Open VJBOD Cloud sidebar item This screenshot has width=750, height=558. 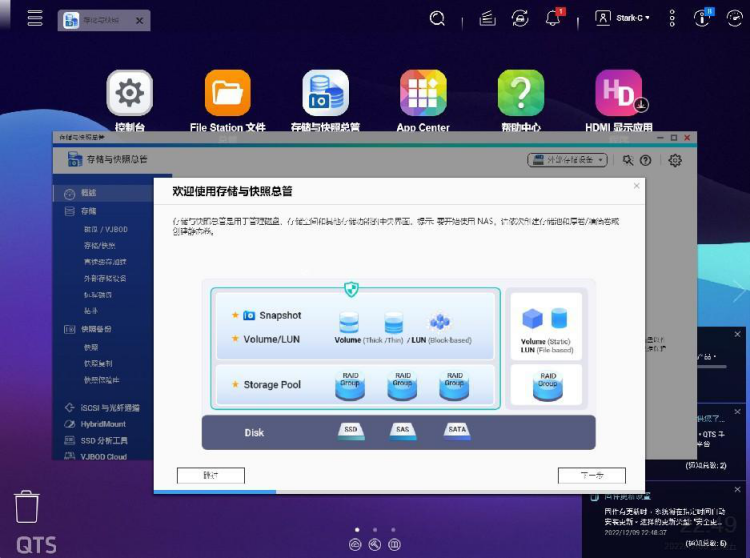96,456
